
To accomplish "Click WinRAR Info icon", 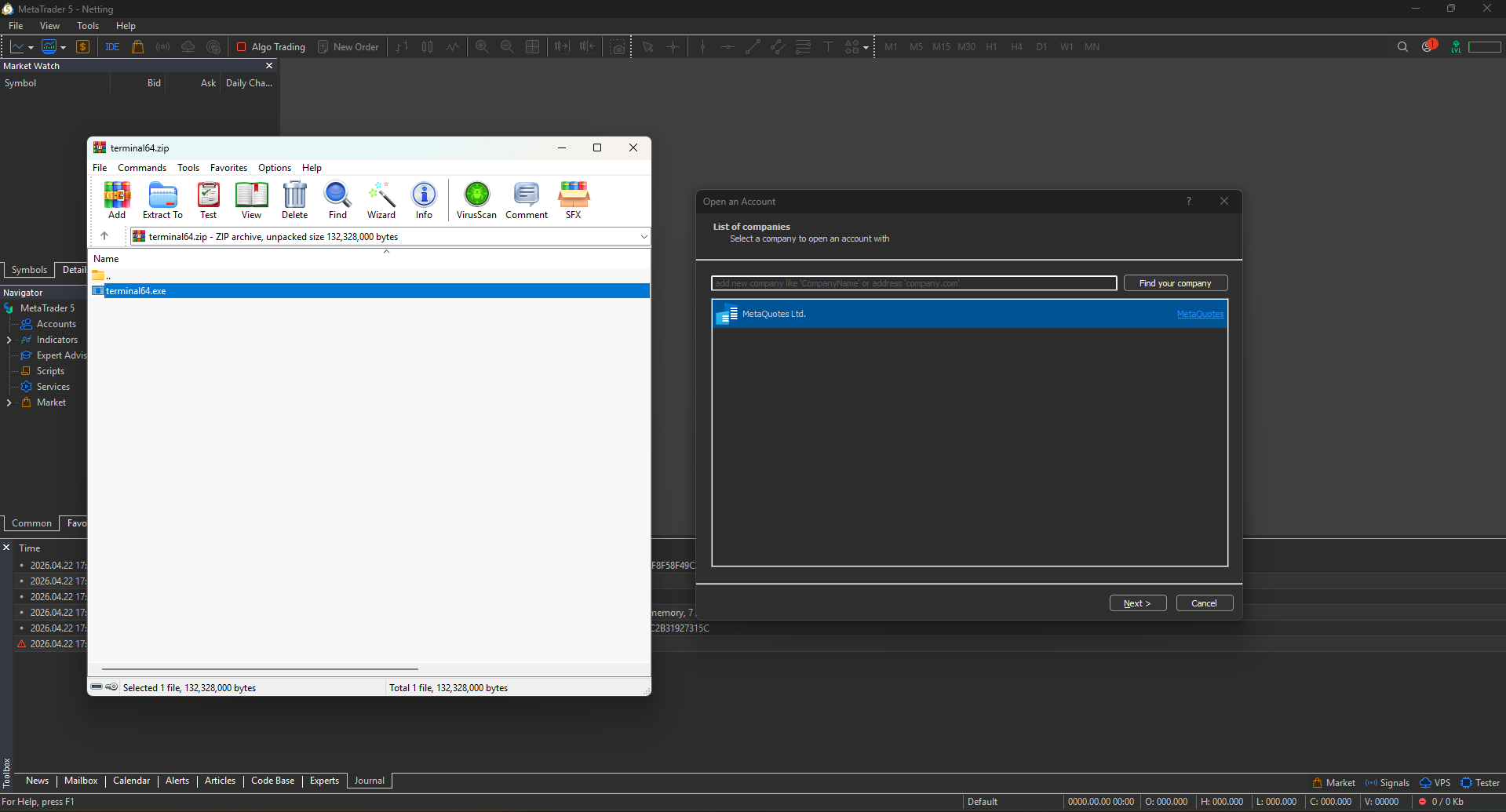I will [424, 200].
